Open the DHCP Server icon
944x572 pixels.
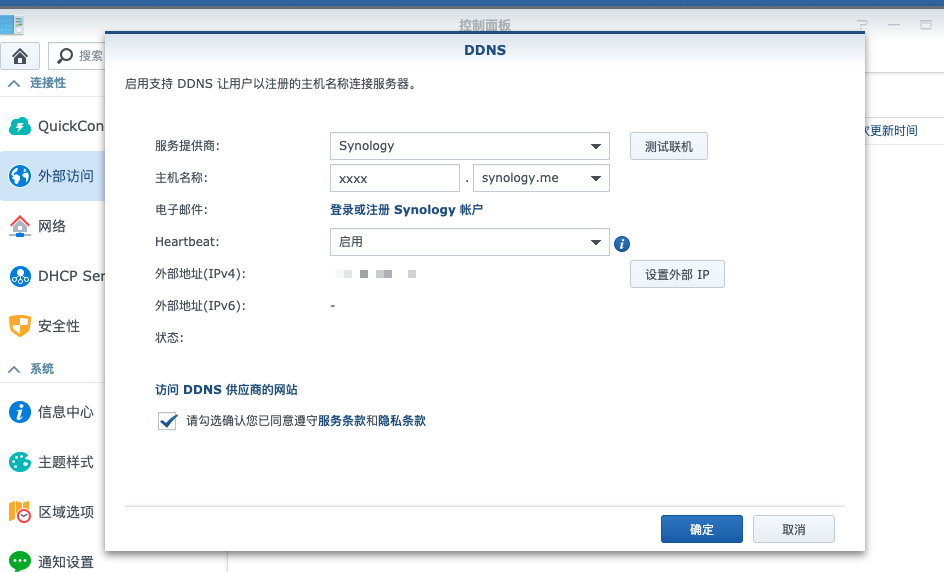click(20, 276)
